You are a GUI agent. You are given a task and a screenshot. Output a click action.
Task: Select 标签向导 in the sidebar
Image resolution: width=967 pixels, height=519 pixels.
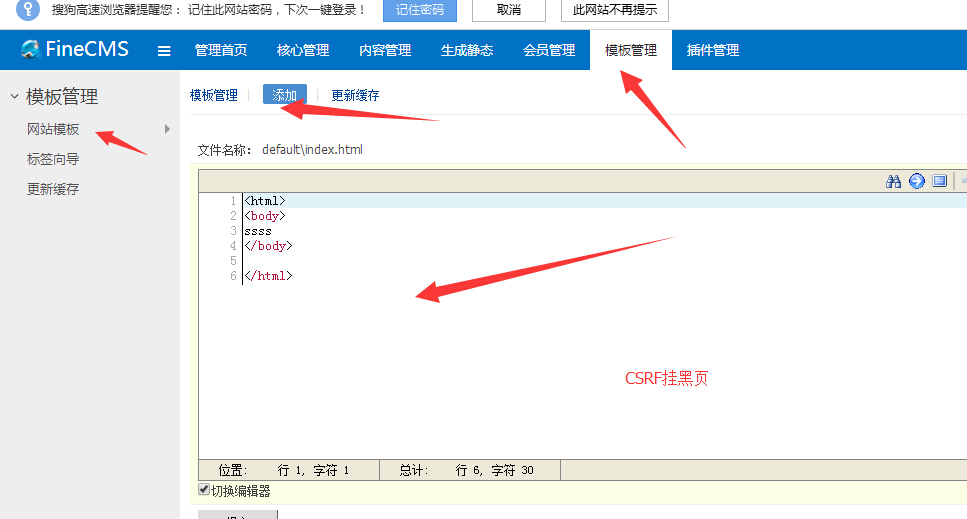click(x=53, y=159)
